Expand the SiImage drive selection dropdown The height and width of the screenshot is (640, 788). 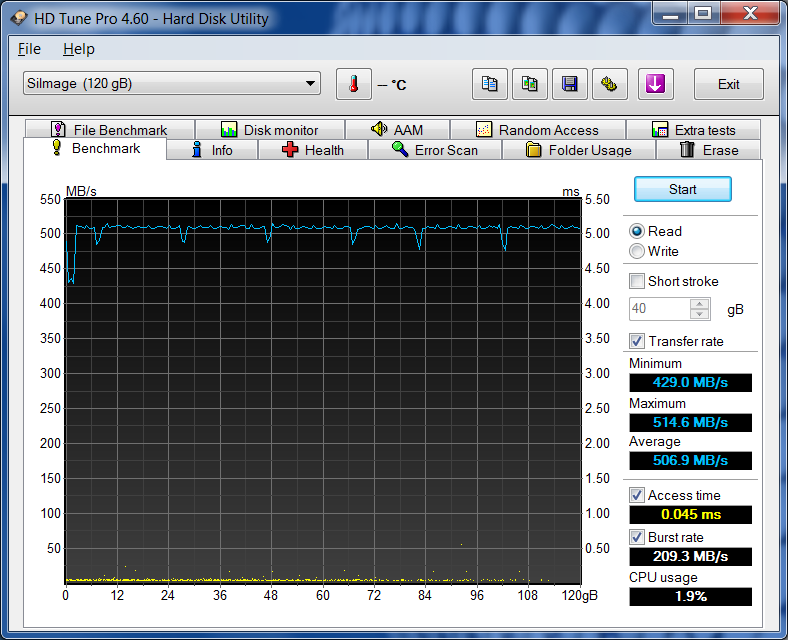coord(310,83)
